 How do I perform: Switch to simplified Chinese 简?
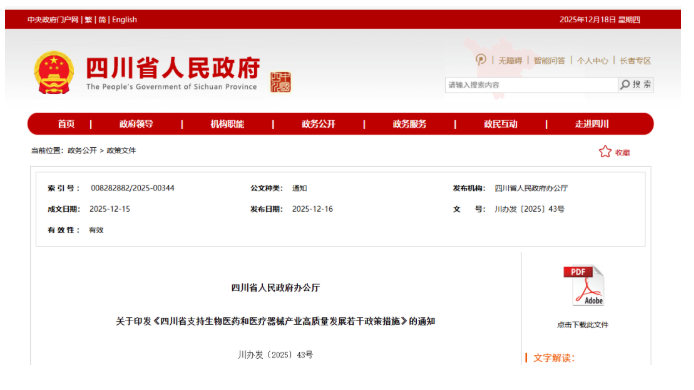[x=102, y=19]
